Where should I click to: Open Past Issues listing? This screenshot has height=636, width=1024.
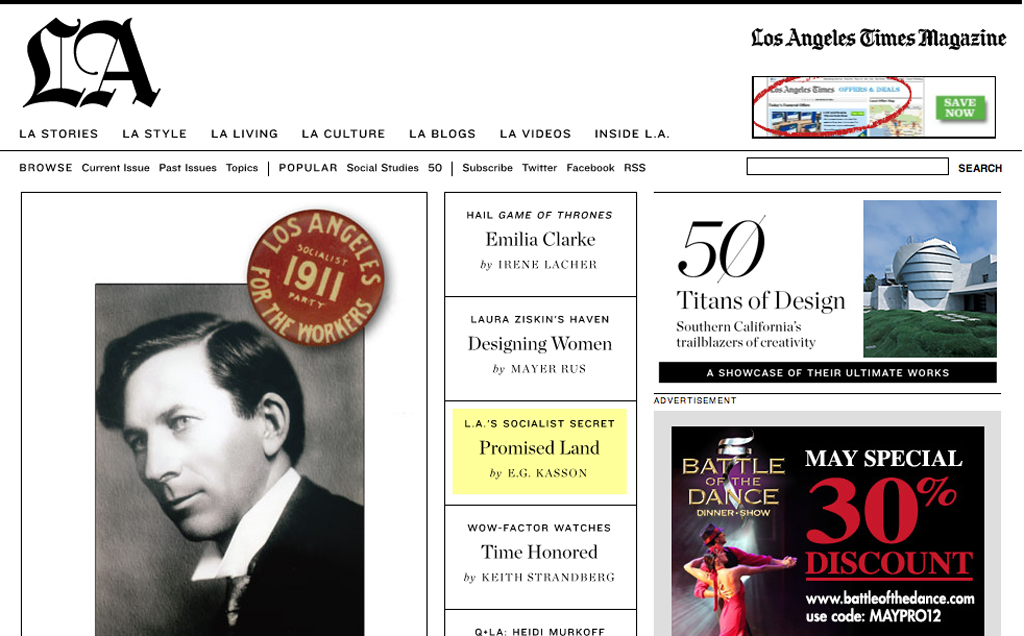coord(187,167)
